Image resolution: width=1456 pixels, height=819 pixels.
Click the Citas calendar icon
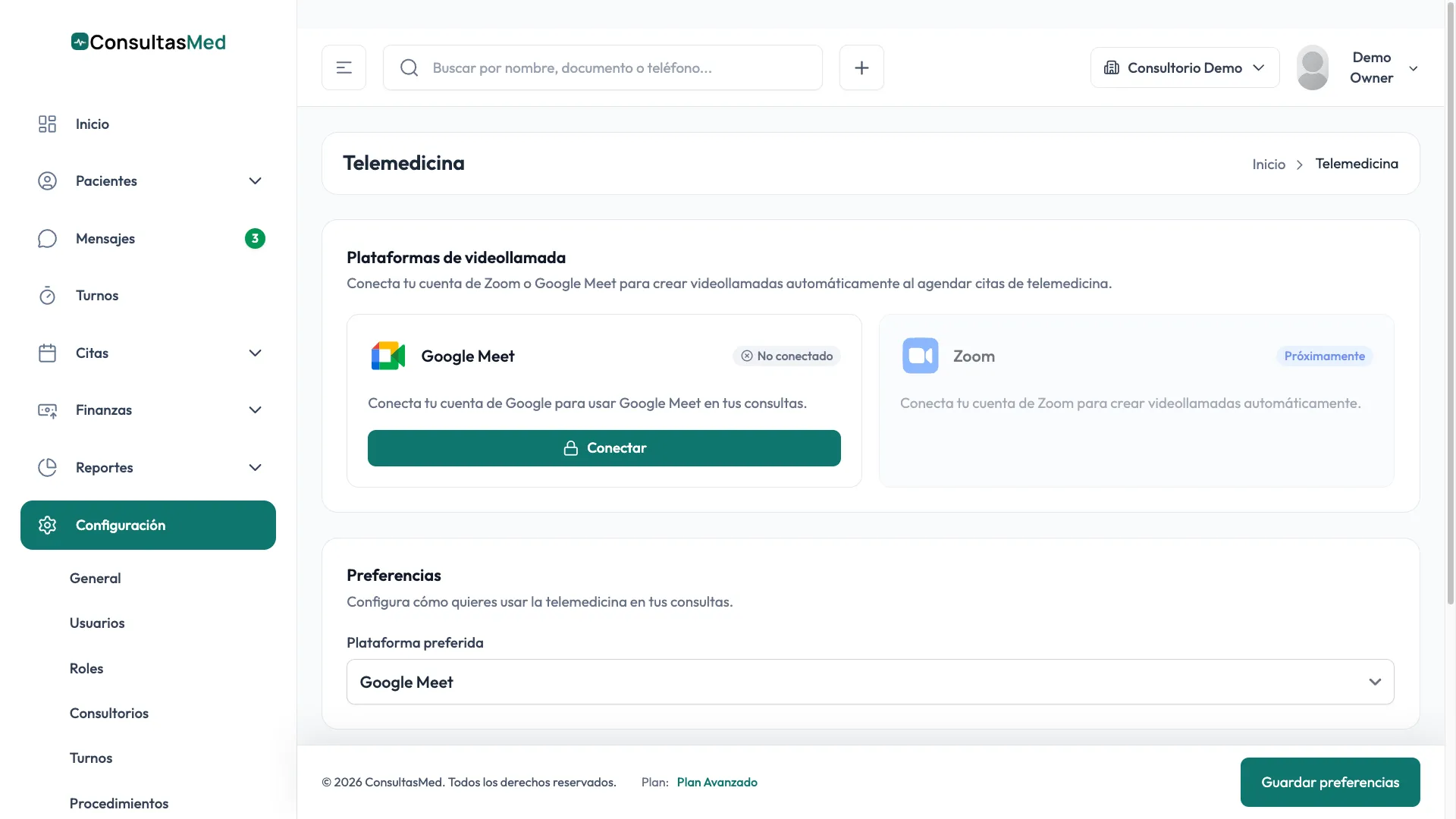pos(47,353)
